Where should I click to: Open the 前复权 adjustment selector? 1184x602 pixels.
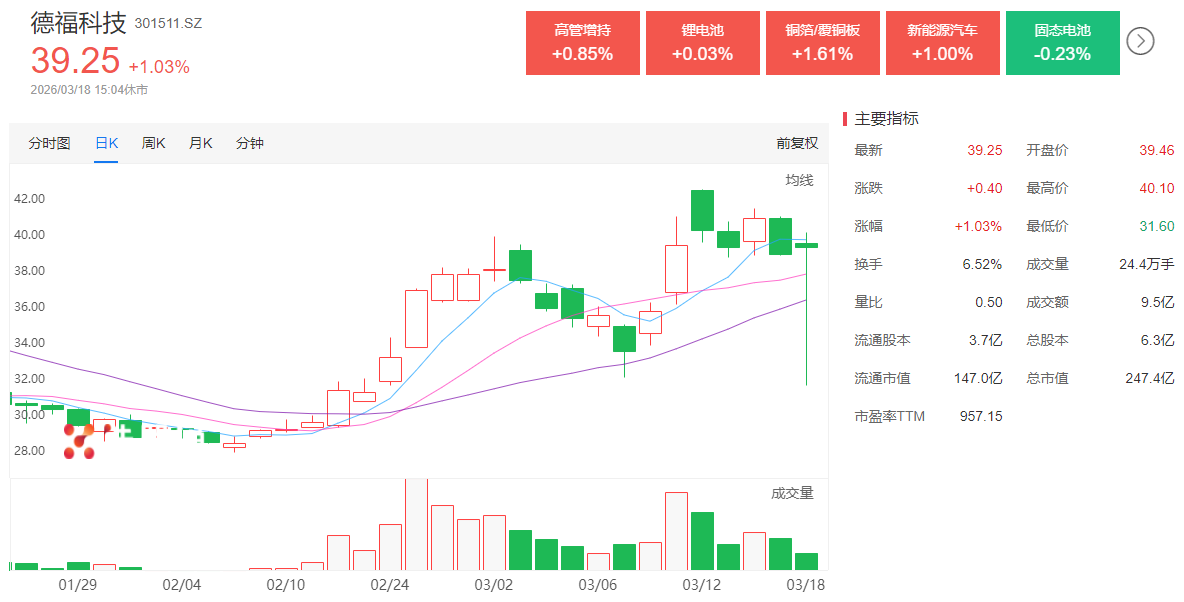pyautogui.click(x=797, y=143)
